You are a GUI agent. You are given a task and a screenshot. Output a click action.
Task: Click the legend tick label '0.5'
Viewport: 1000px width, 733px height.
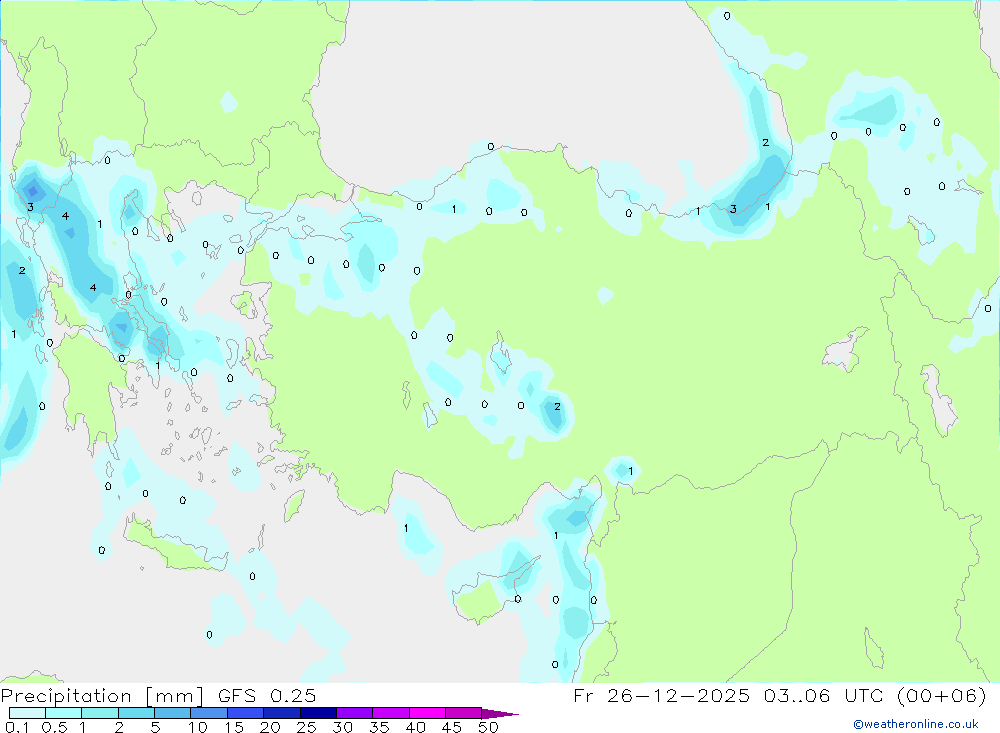click(x=54, y=727)
